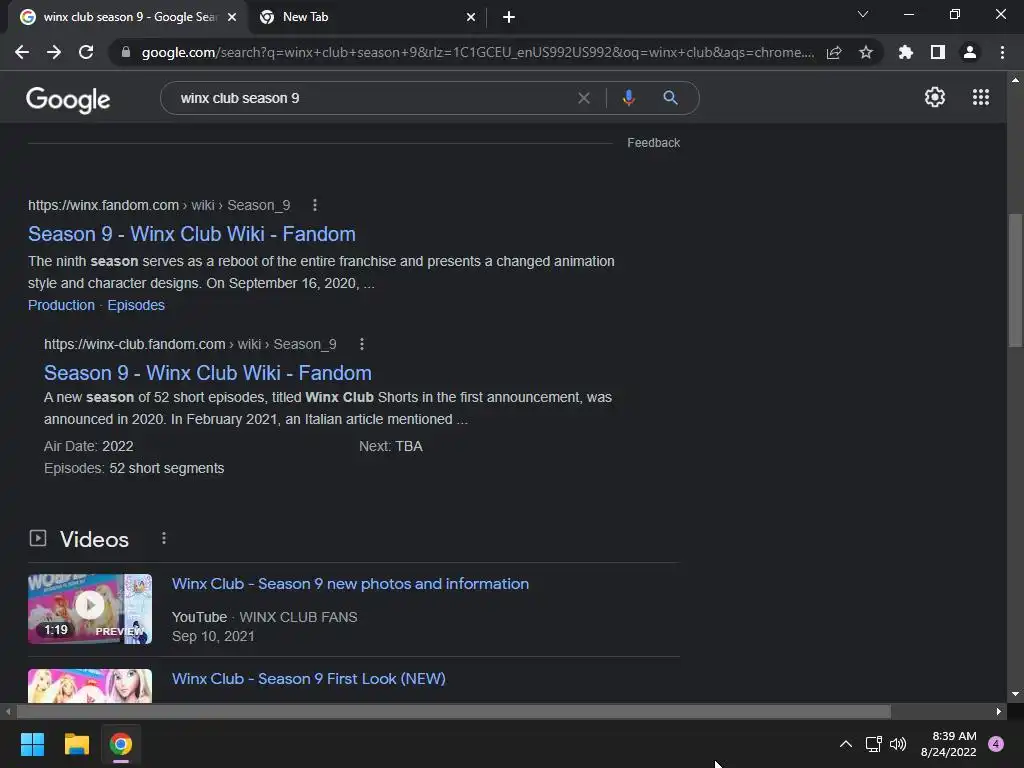Open Season 9 First Look video link
This screenshot has width=1024, height=768.
point(308,679)
